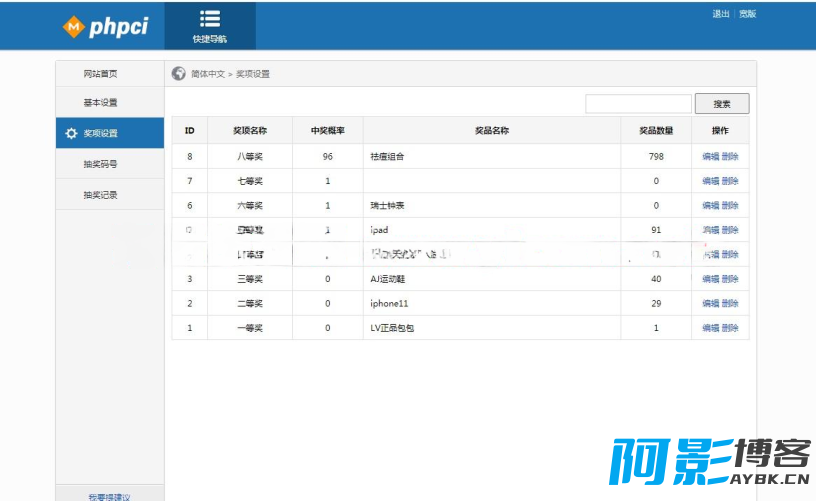Screen dimensions: 816x501
Task: Click the 搜索 button
Action: [x=722, y=104]
